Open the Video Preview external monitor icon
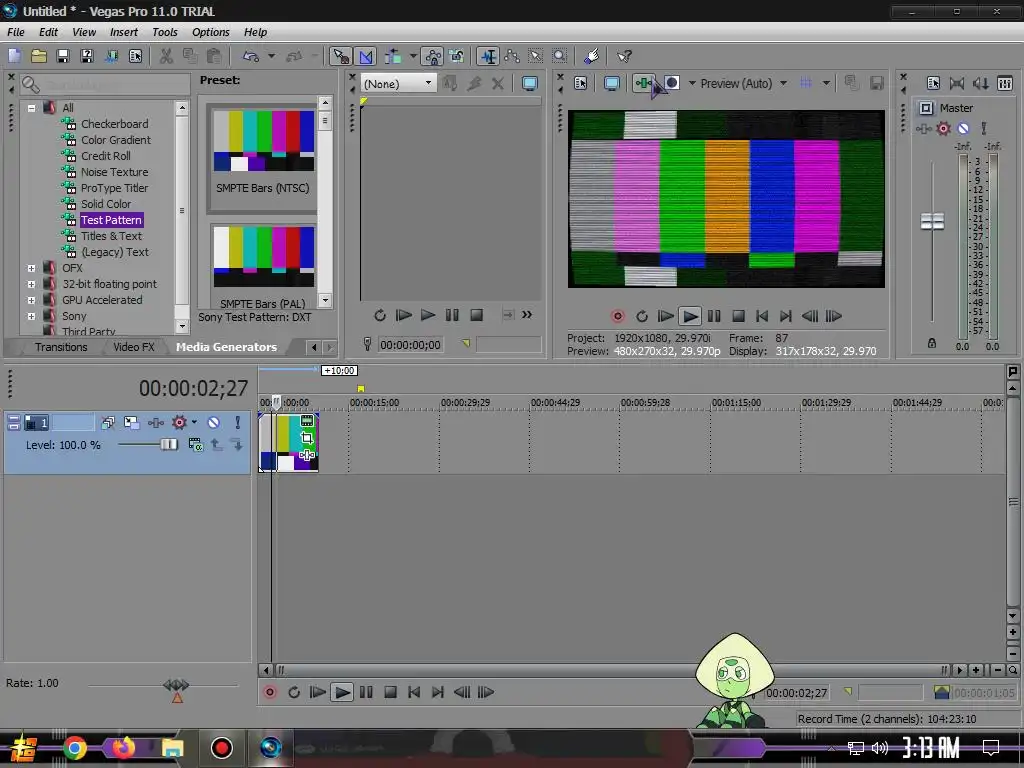The width and height of the screenshot is (1024, 768). [611, 83]
